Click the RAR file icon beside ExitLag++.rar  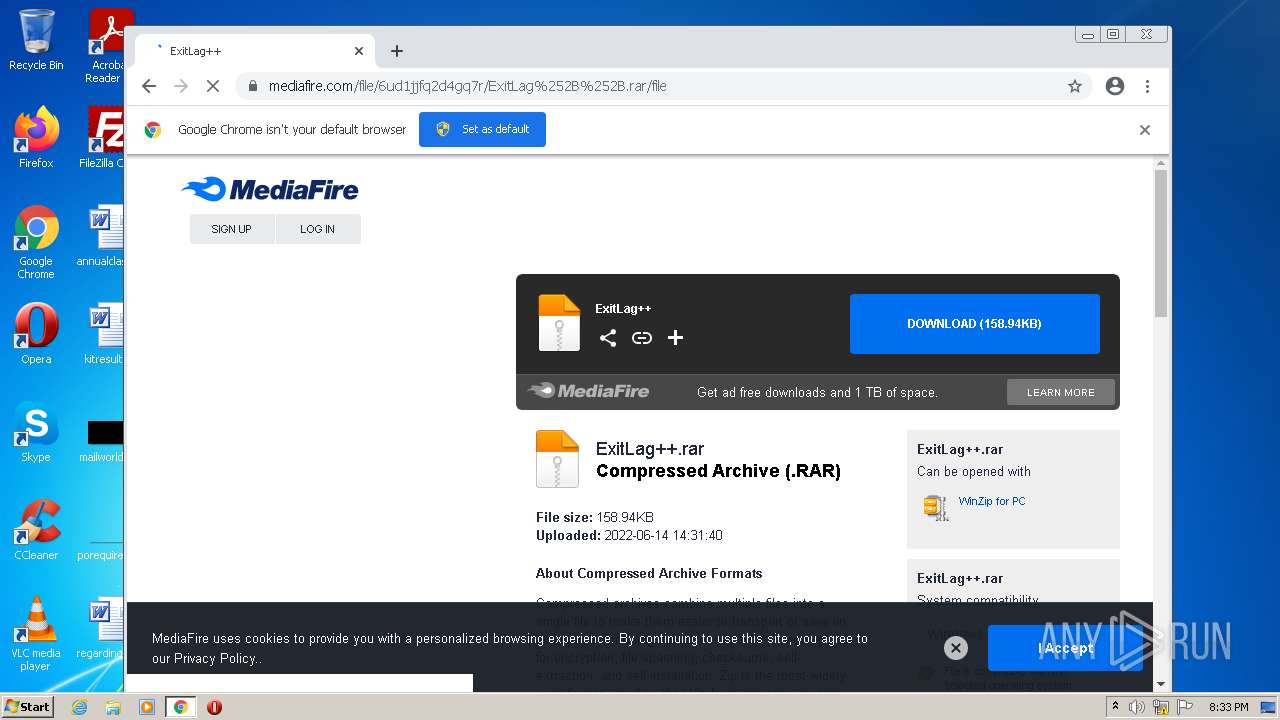point(557,459)
